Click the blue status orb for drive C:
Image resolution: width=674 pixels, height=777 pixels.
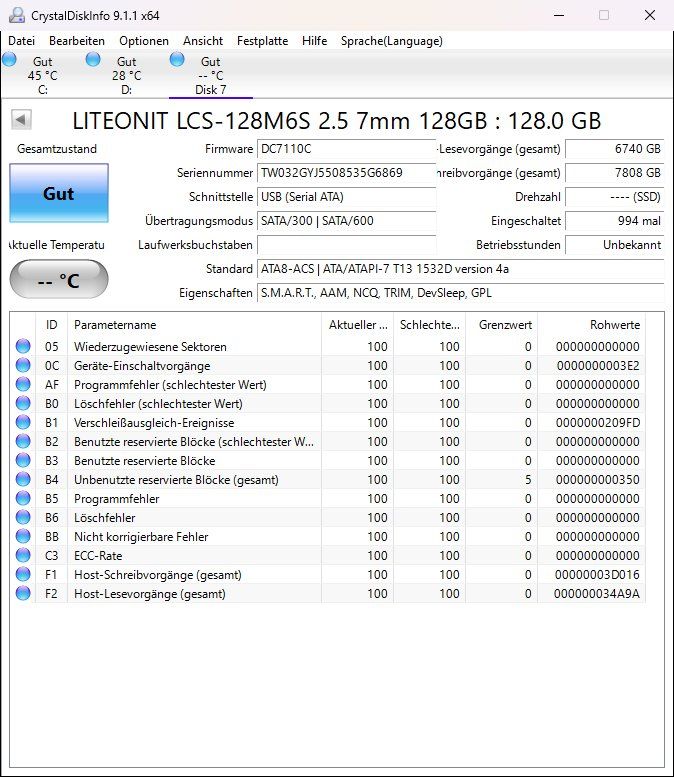tap(9, 59)
